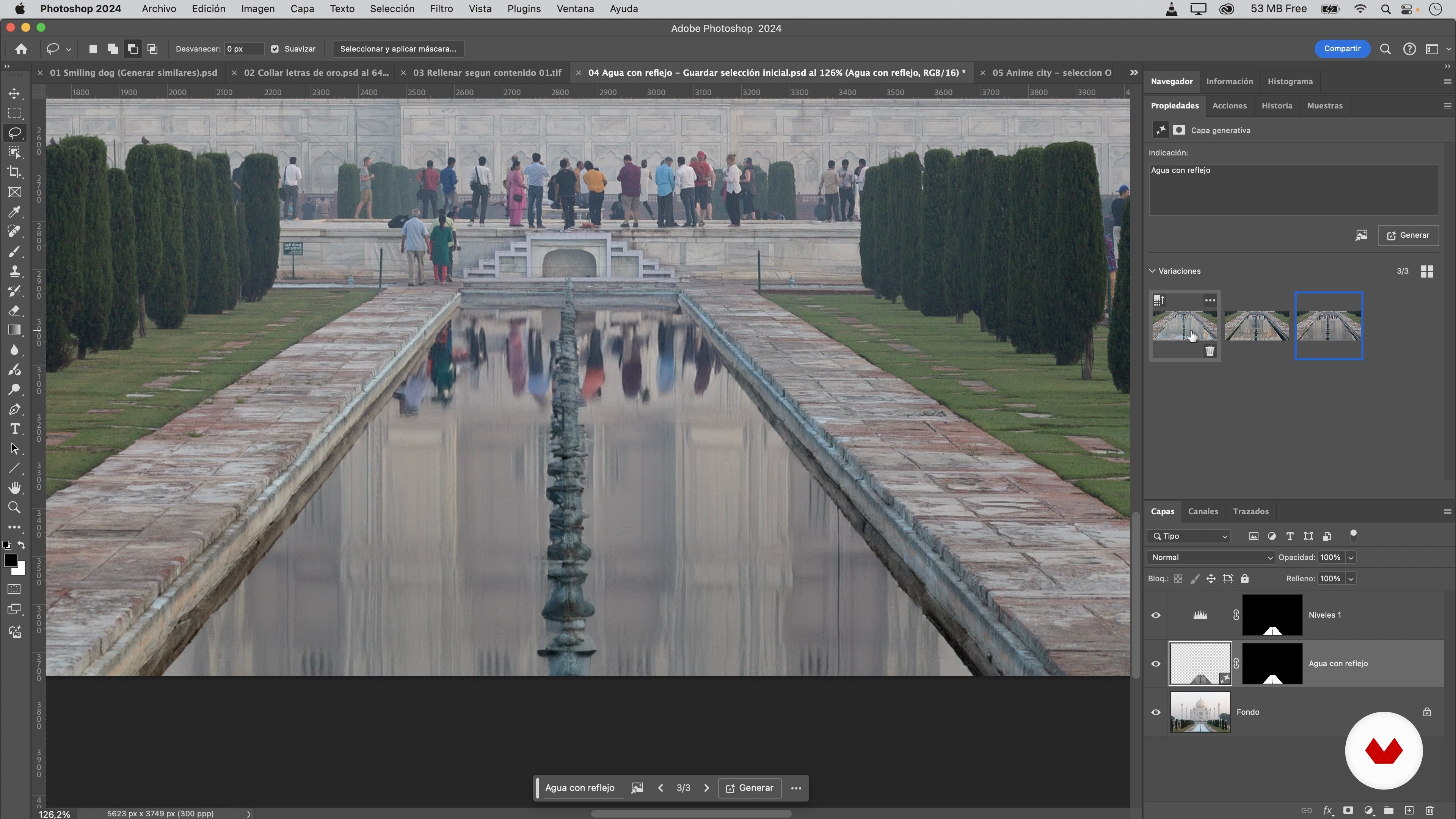Click the Compartir button
The image size is (1456, 819).
point(1342,49)
